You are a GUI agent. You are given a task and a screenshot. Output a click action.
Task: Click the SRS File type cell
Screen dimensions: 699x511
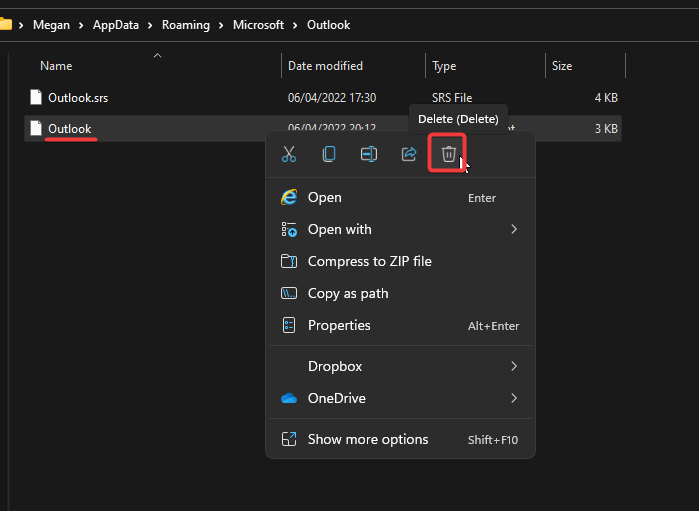click(452, 98)
